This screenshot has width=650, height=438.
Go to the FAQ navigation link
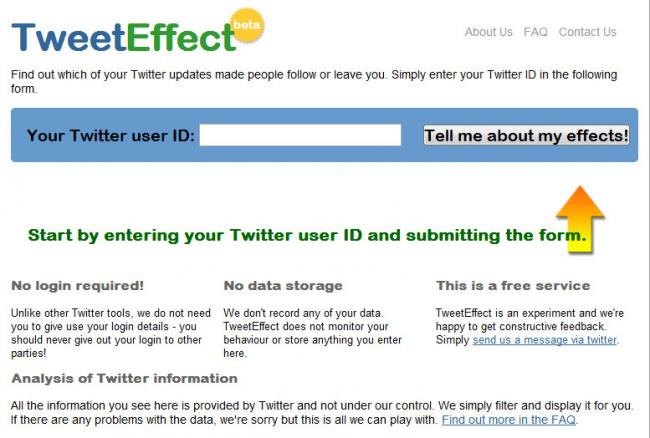pyautogui.click(x=536, y=32)
